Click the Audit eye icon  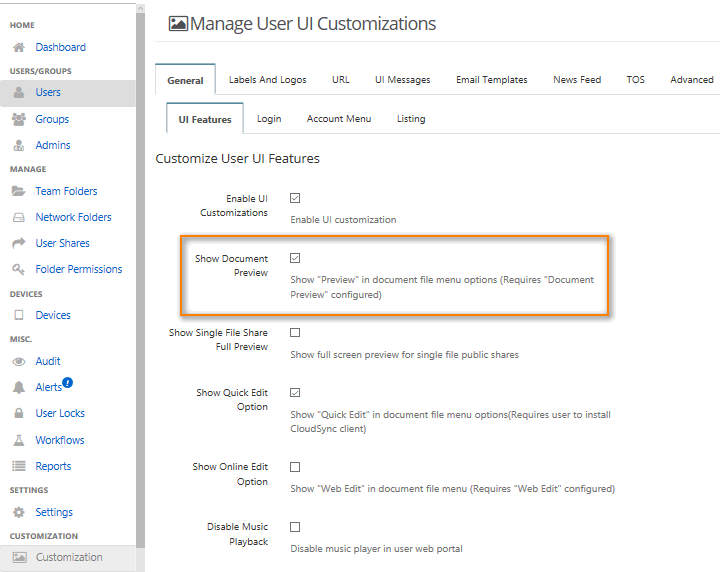(18, 361)
